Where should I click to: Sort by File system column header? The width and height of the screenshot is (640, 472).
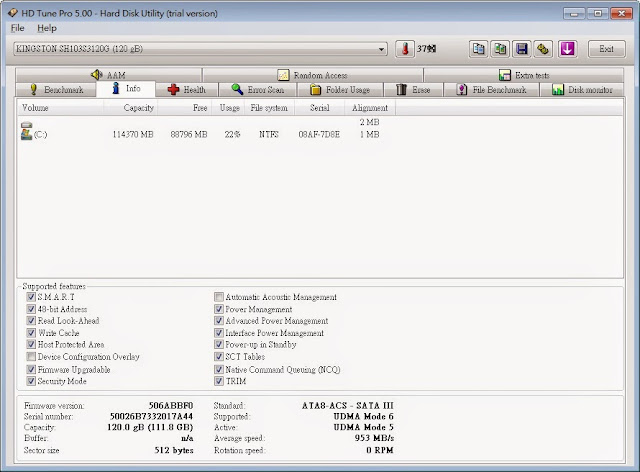pyautogui.click(x=269, y=108)
